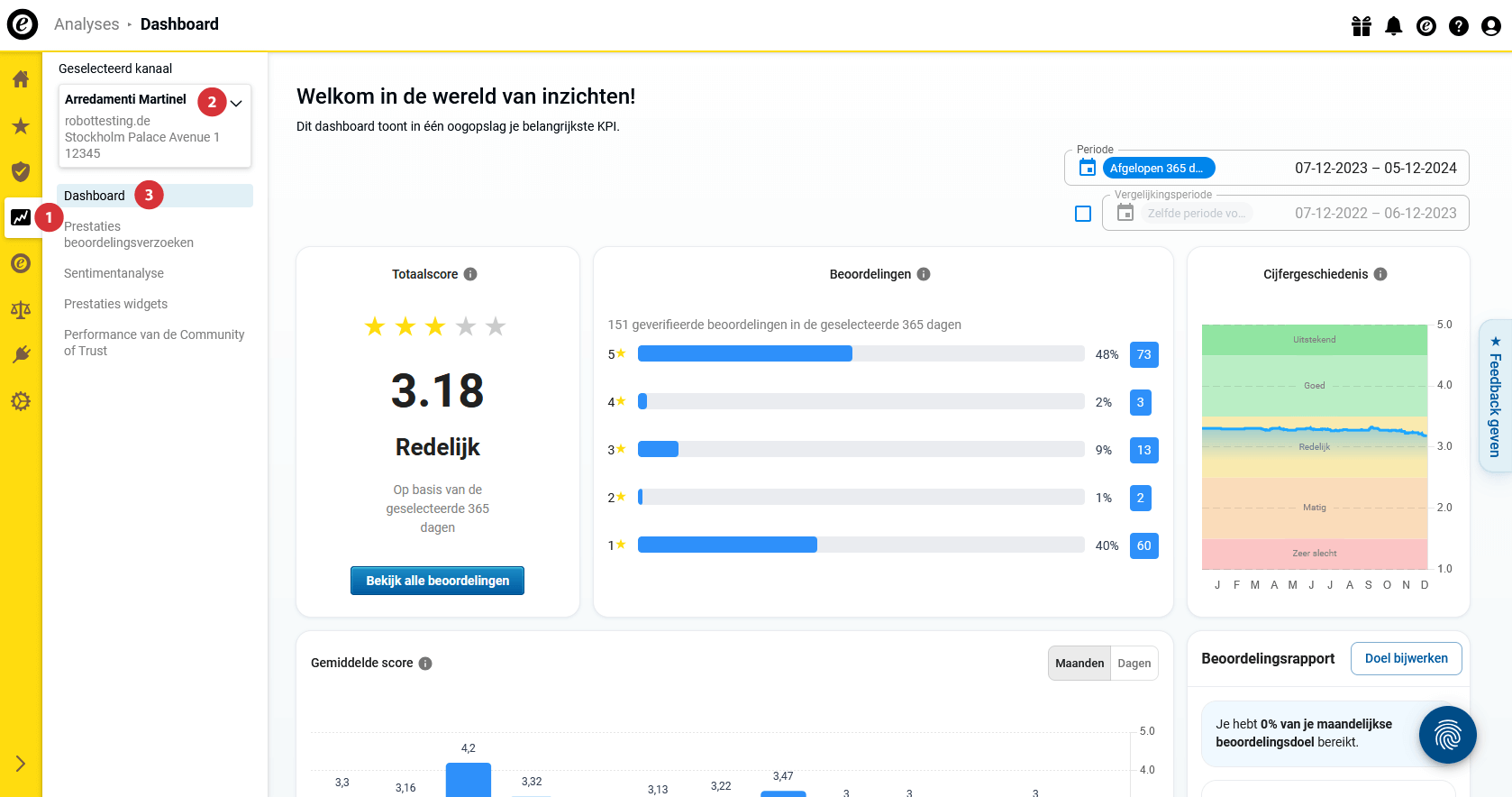Click the 5-star rating progress bar
1512x797 pixels.
click(861, 353)
